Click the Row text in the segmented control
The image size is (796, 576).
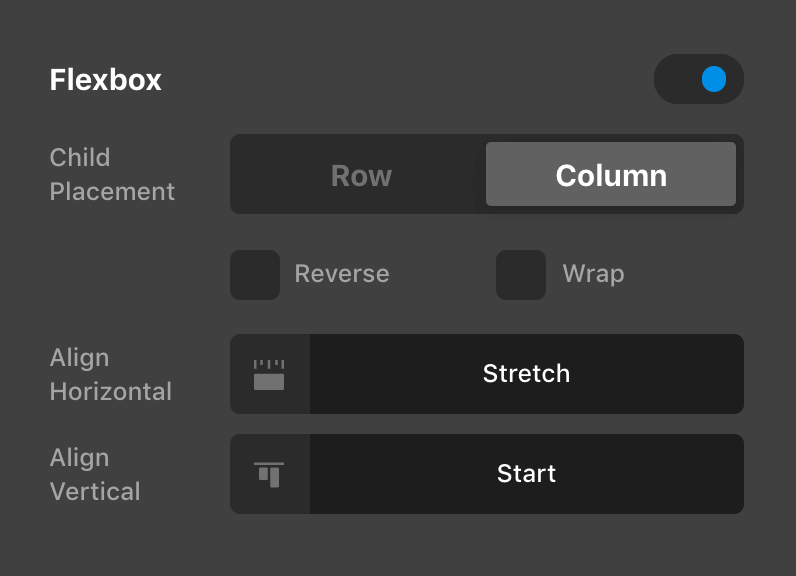click(x=361, y=176)
